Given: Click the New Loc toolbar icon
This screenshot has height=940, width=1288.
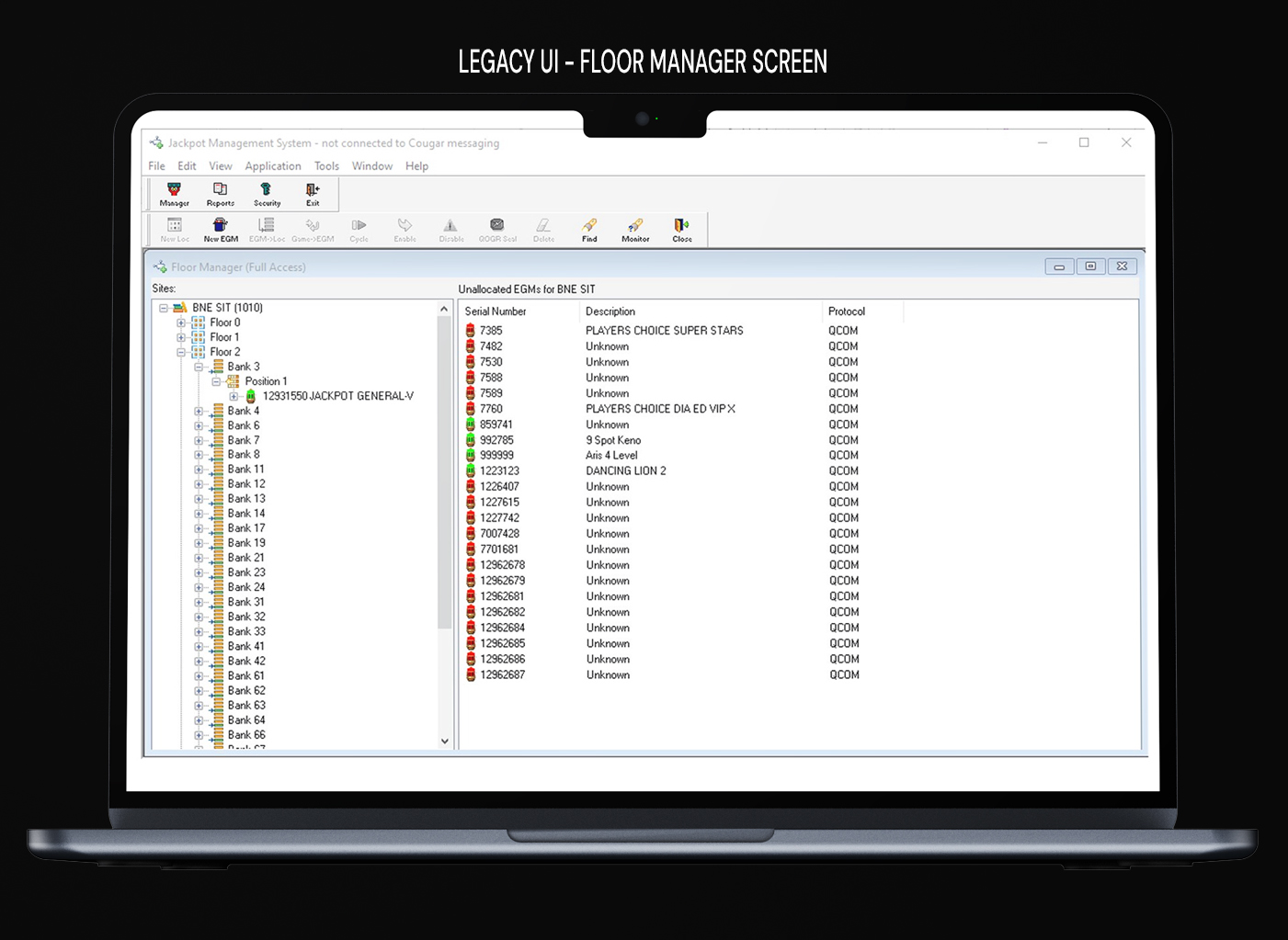Looking at the screenshot, I should click(175, 230).
